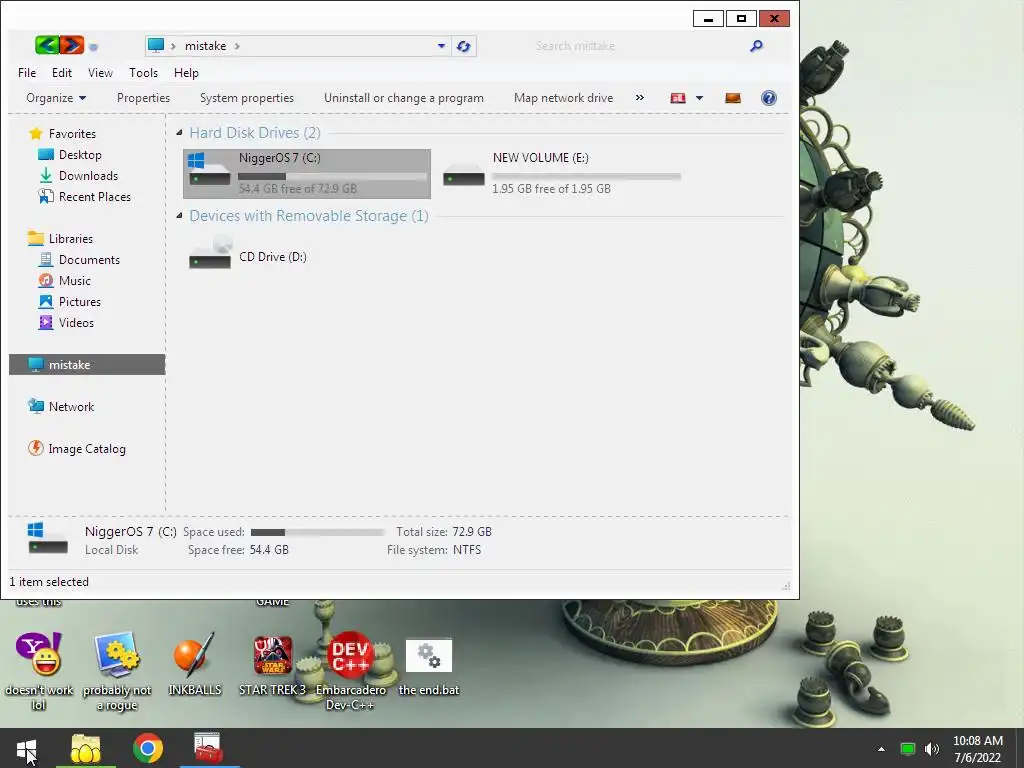Image resolution: width=1024 pixels, height=768 pixels.
Task: Select the CD Drive (D:) icon
Action: coord(210,253)
